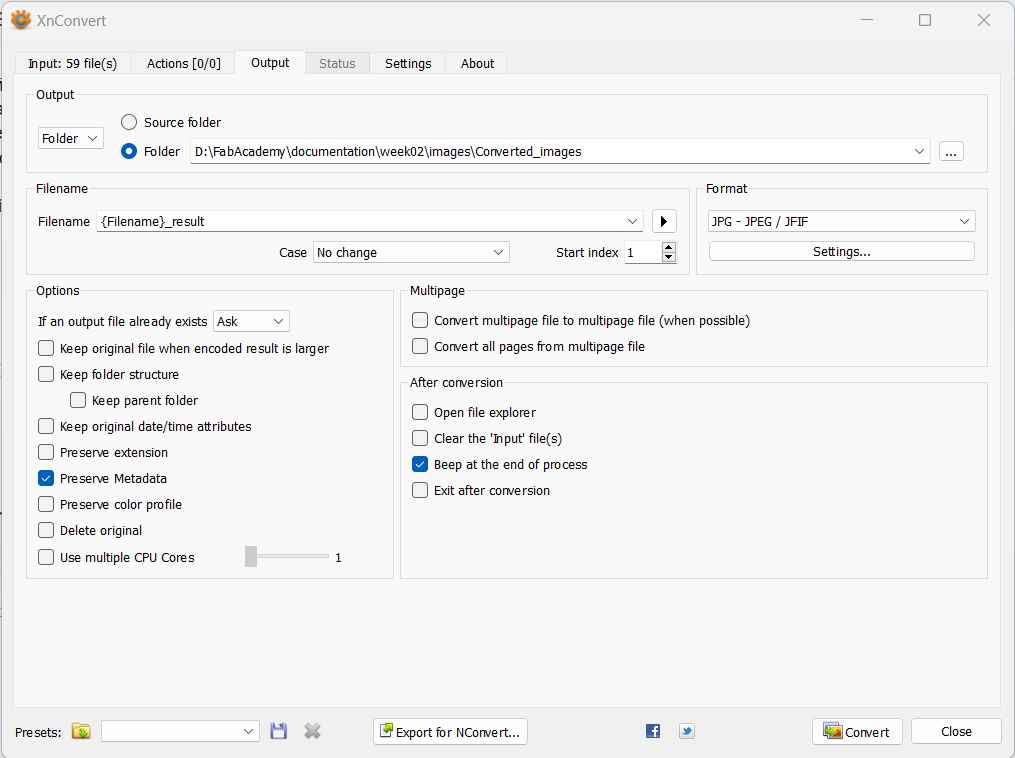Open the output type Folder dropdown

pyautogui.click(x=71, y=139)
